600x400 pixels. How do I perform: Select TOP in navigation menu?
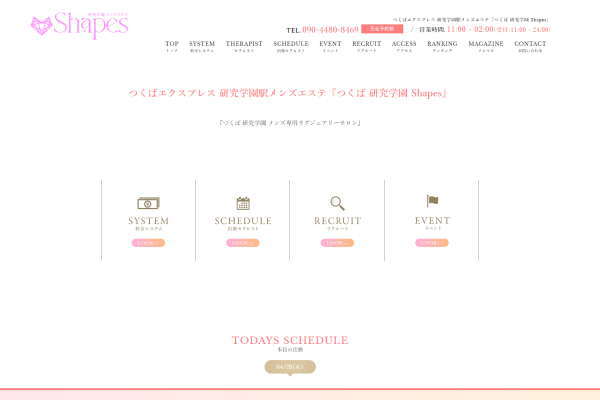tap(172, 46)
